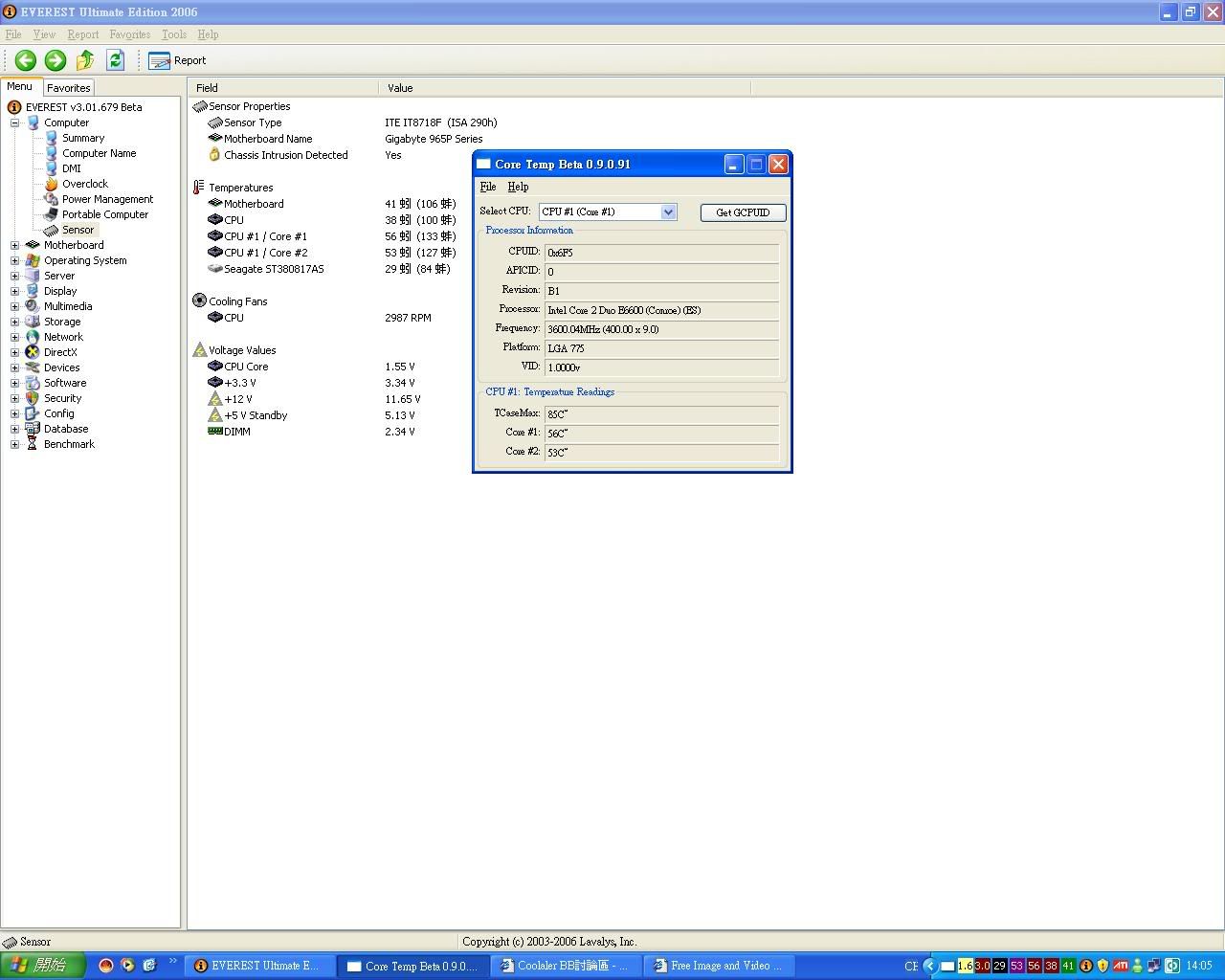Switch to Free Image and Video taskbar button
The image size is (1225, 980).
(x=720, y=966)
